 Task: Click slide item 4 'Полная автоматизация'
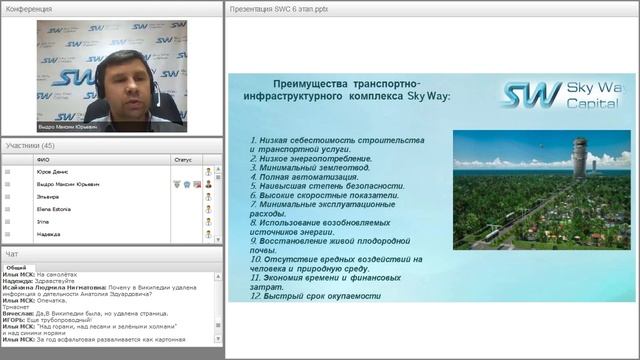point(304,177)
